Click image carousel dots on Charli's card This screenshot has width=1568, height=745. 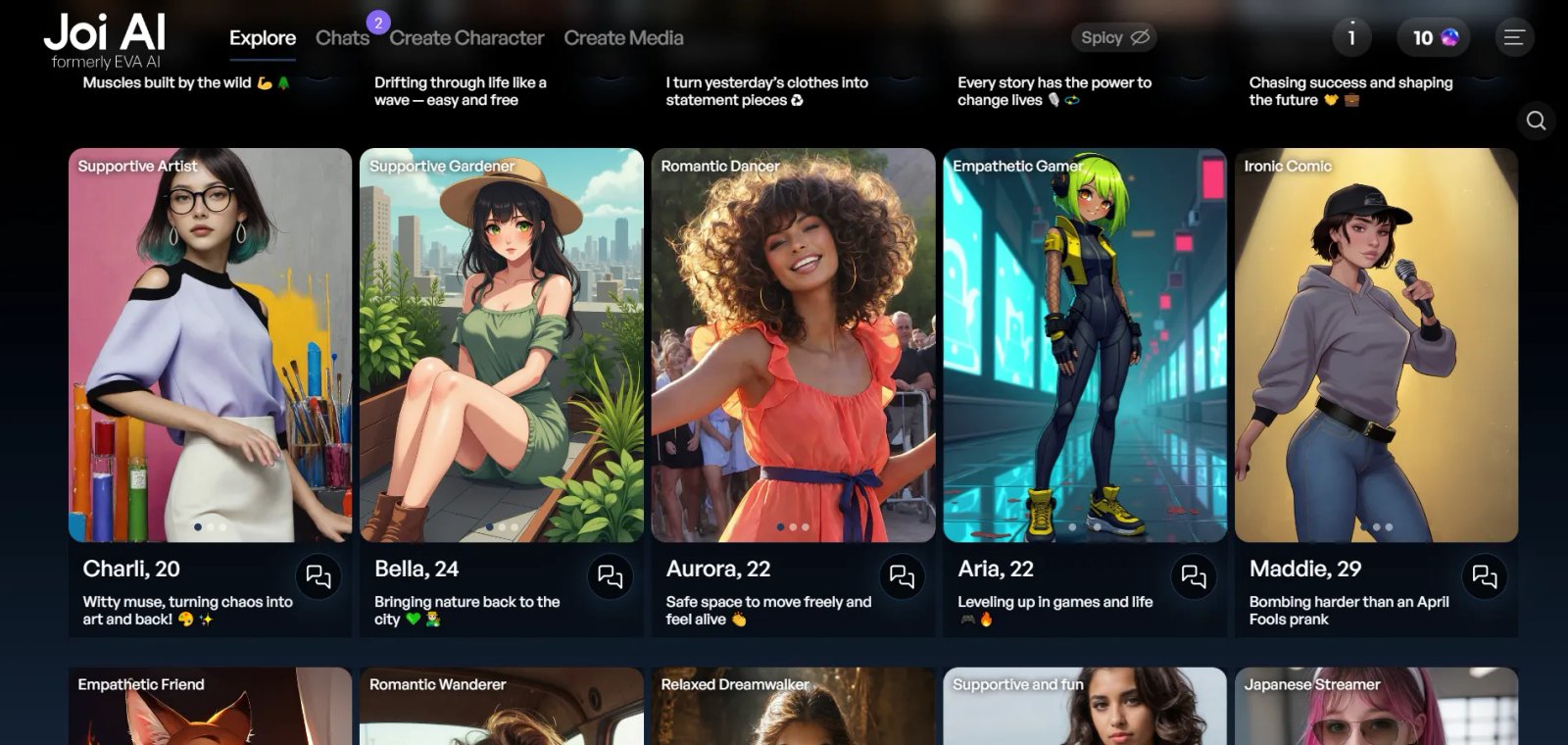(x=210, y=527)
